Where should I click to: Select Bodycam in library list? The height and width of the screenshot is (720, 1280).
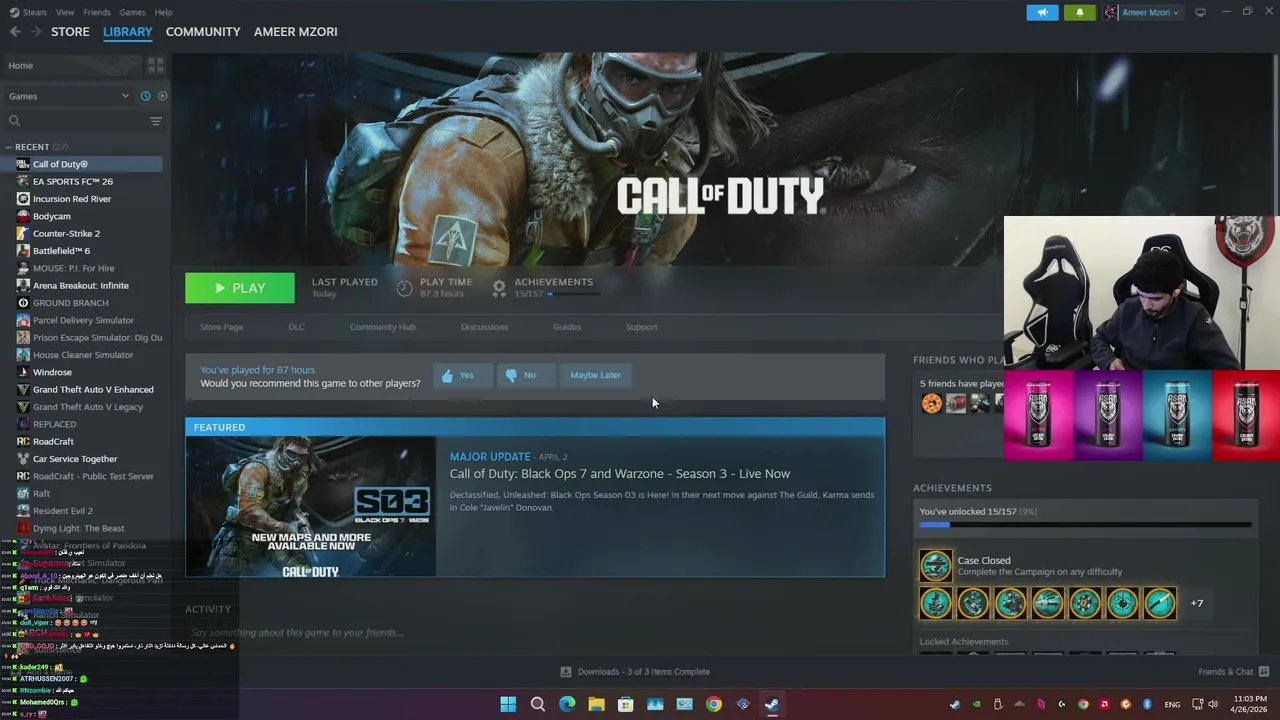(x=51, y=216)
